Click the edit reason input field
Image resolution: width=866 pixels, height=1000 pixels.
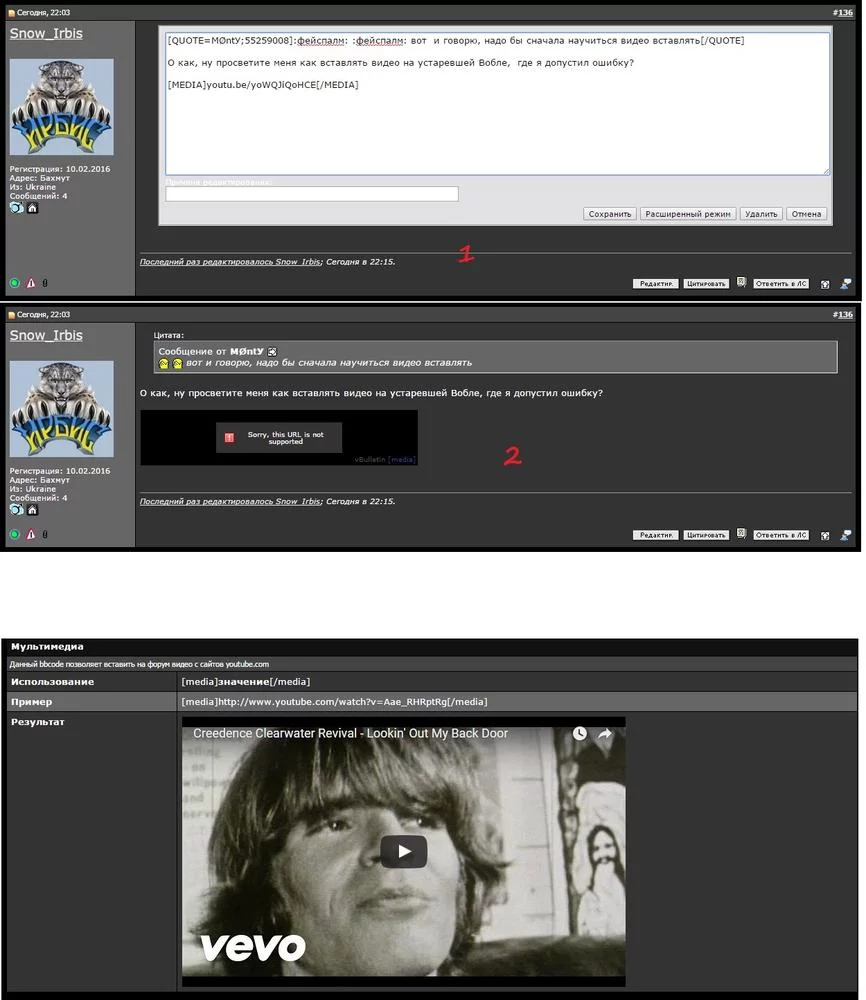point(312,194)
